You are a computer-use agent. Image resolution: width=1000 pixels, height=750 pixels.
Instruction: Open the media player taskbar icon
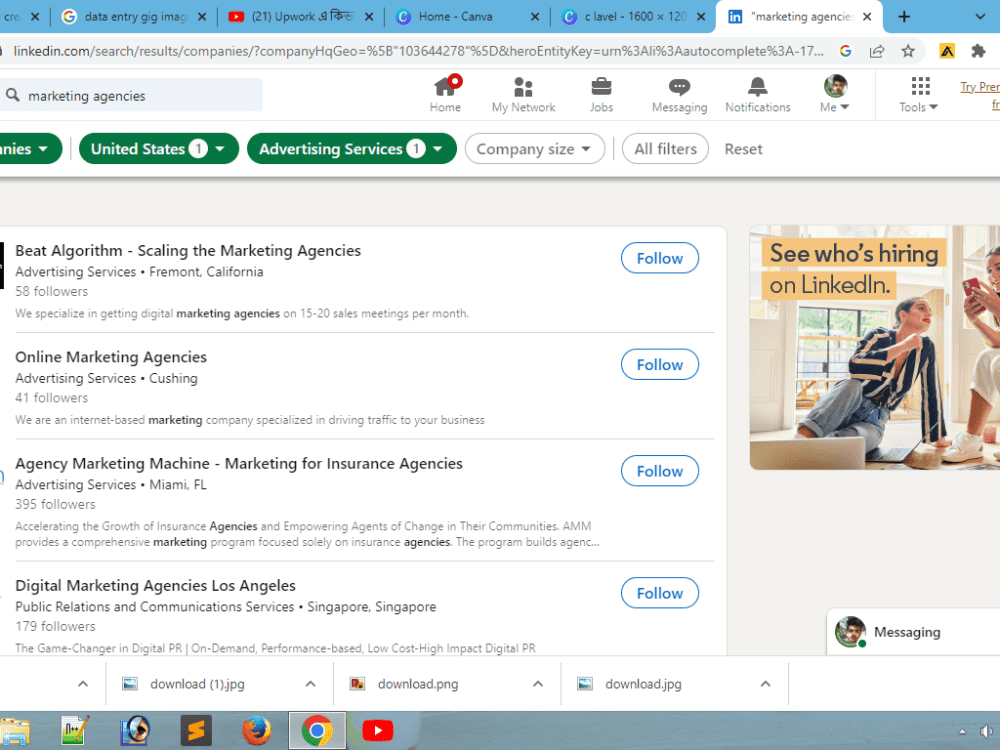coord(135,730)
